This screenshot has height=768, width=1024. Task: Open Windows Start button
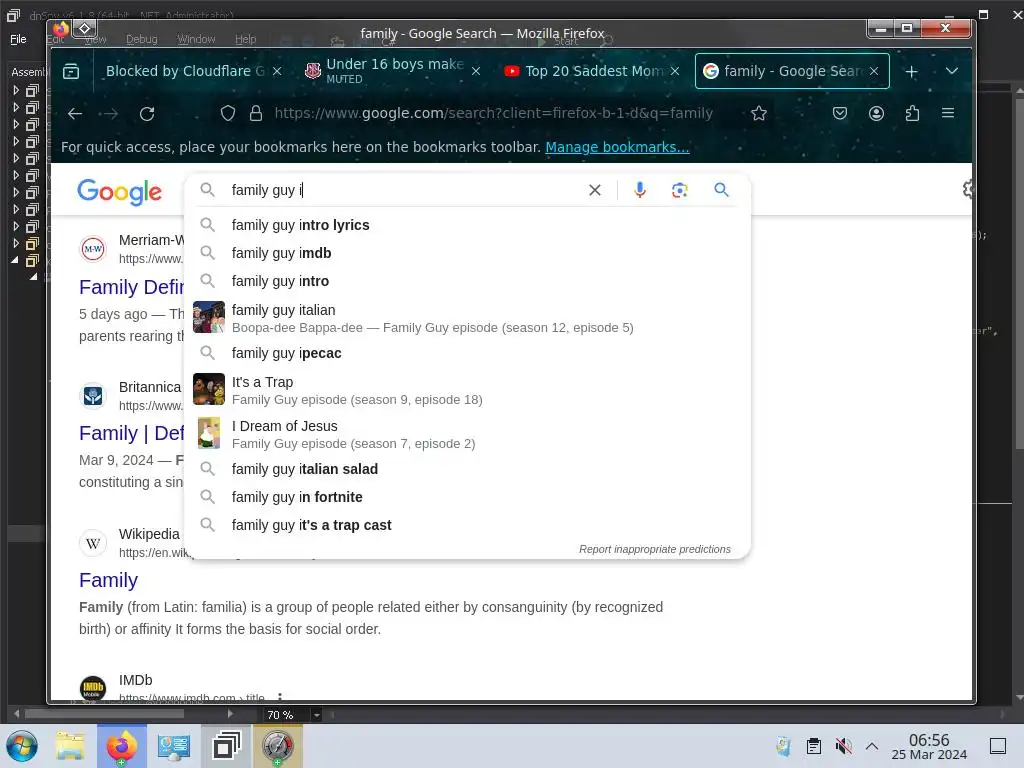22,746
